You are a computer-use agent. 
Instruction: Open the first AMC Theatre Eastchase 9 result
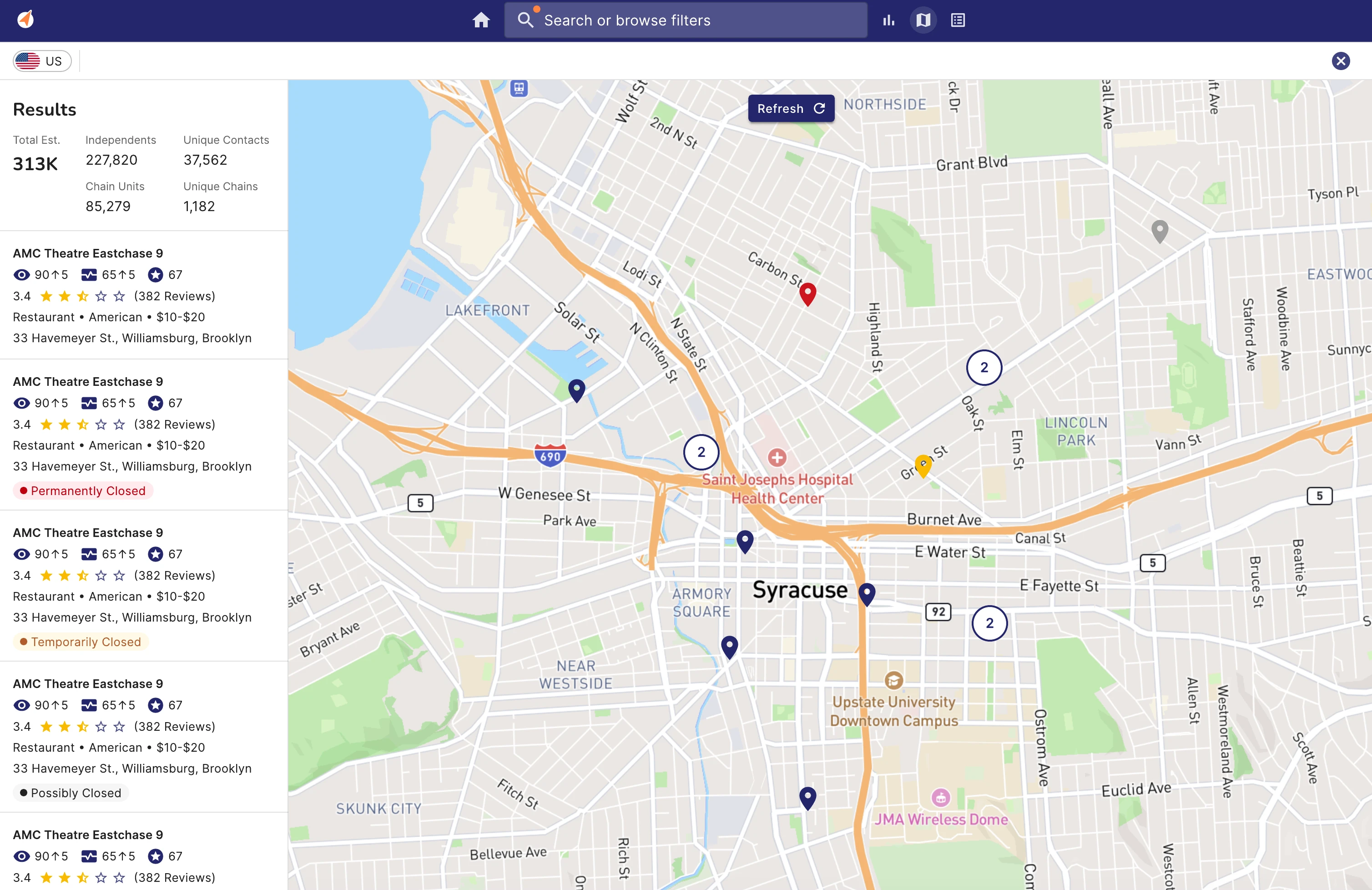tap(144, 295)
